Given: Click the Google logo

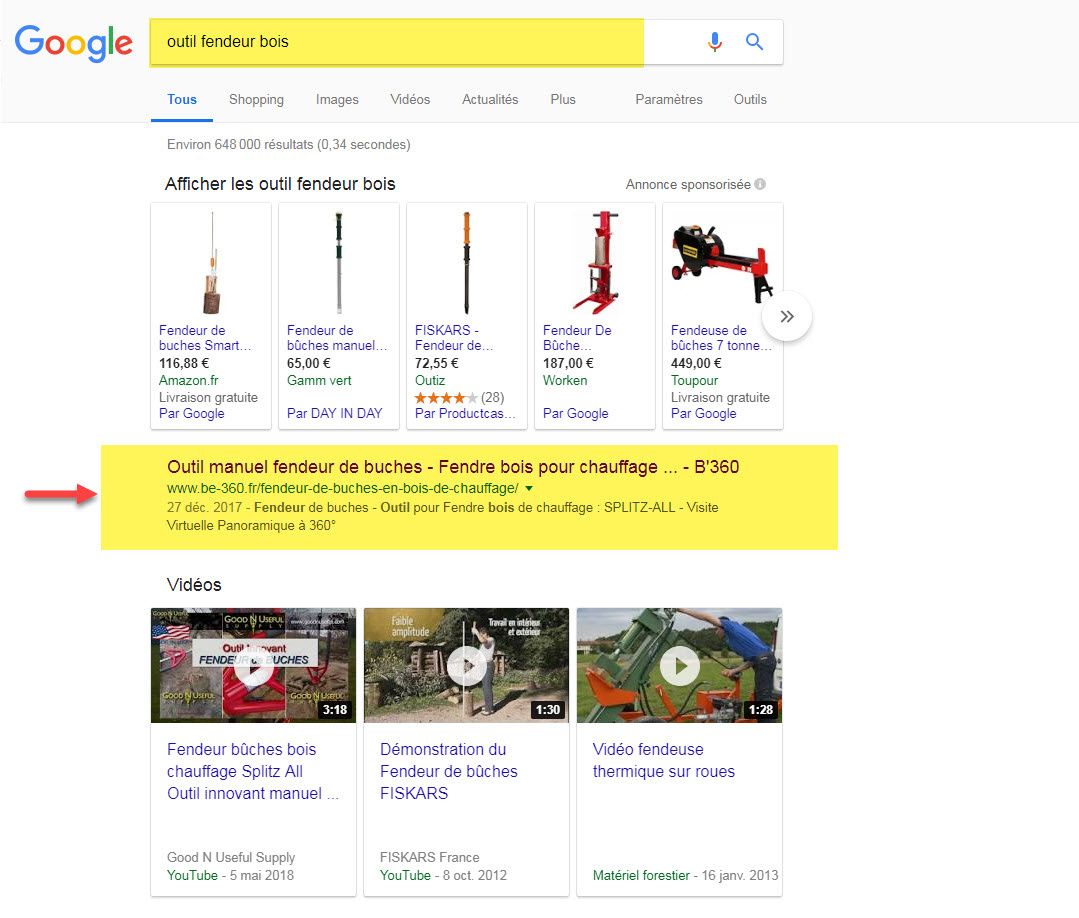Looking at the screenshot, I should pyautogui.click(x=74, y=43).
